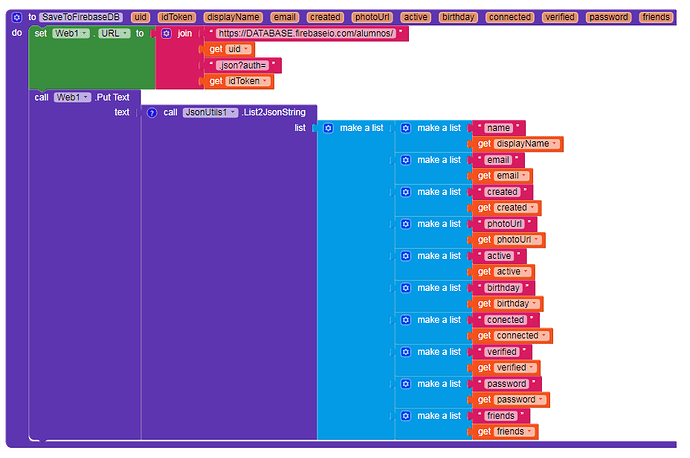The width and height of the screenshot is (690, 458).
Task: Open the gear on the created list block
Action: point(406,192)
